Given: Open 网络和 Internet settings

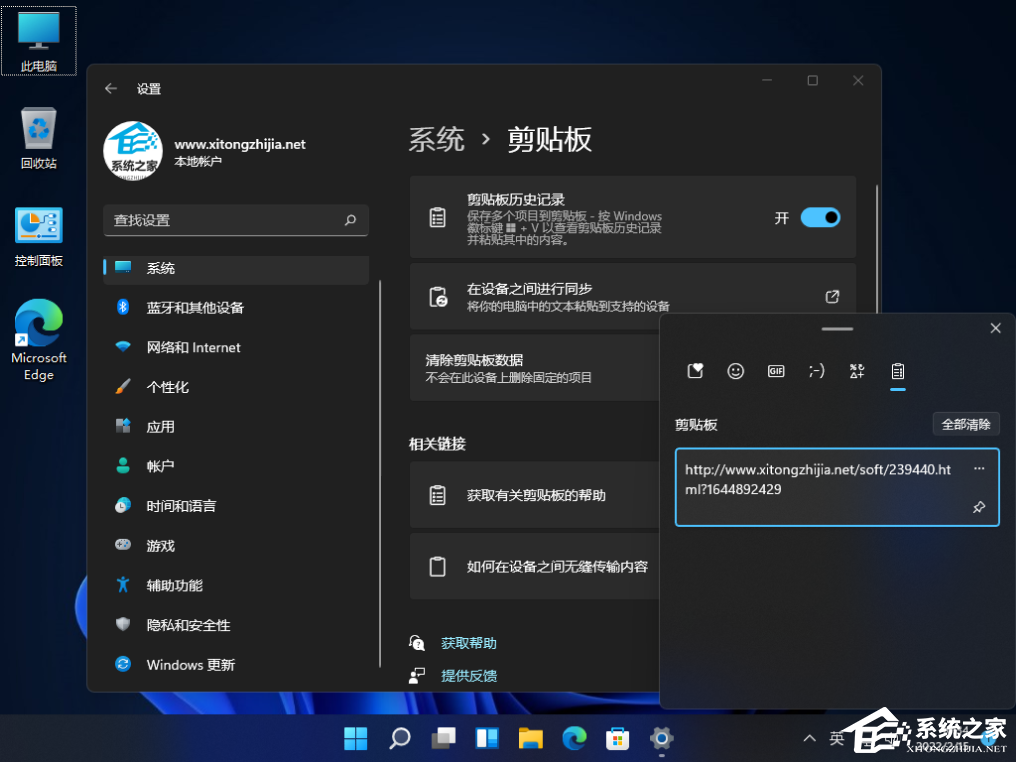Looking at the screenshot, I should 236,347.
